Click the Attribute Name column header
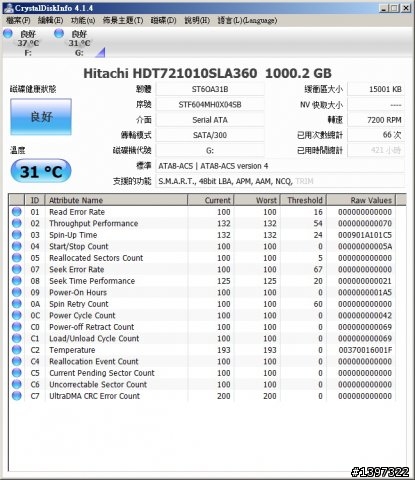 pos(116,200)
